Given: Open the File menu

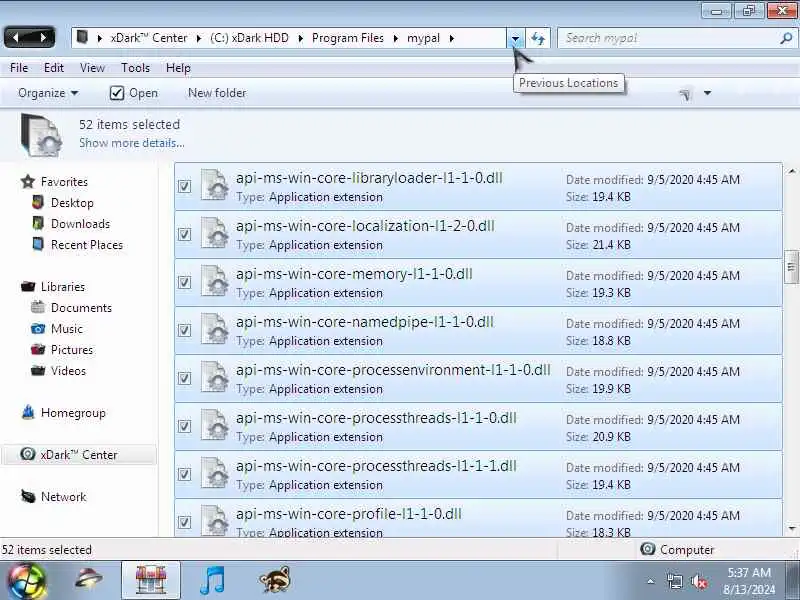Looking at the screenshot, I should click(19, 67).
